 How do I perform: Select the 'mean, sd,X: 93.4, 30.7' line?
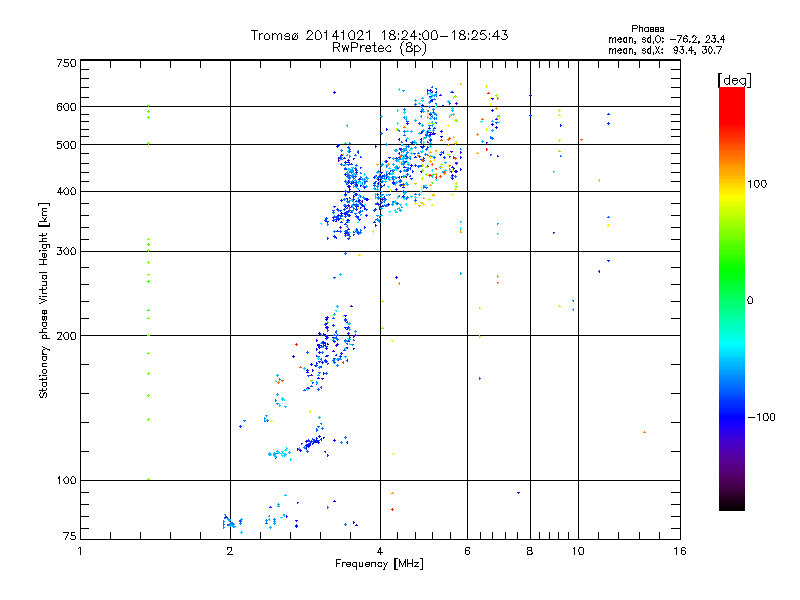(x=665, y=50)
